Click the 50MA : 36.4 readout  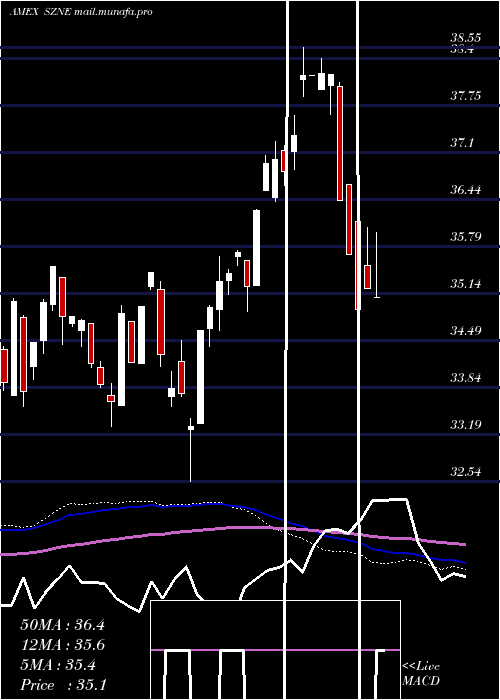[x=62, y=625]
